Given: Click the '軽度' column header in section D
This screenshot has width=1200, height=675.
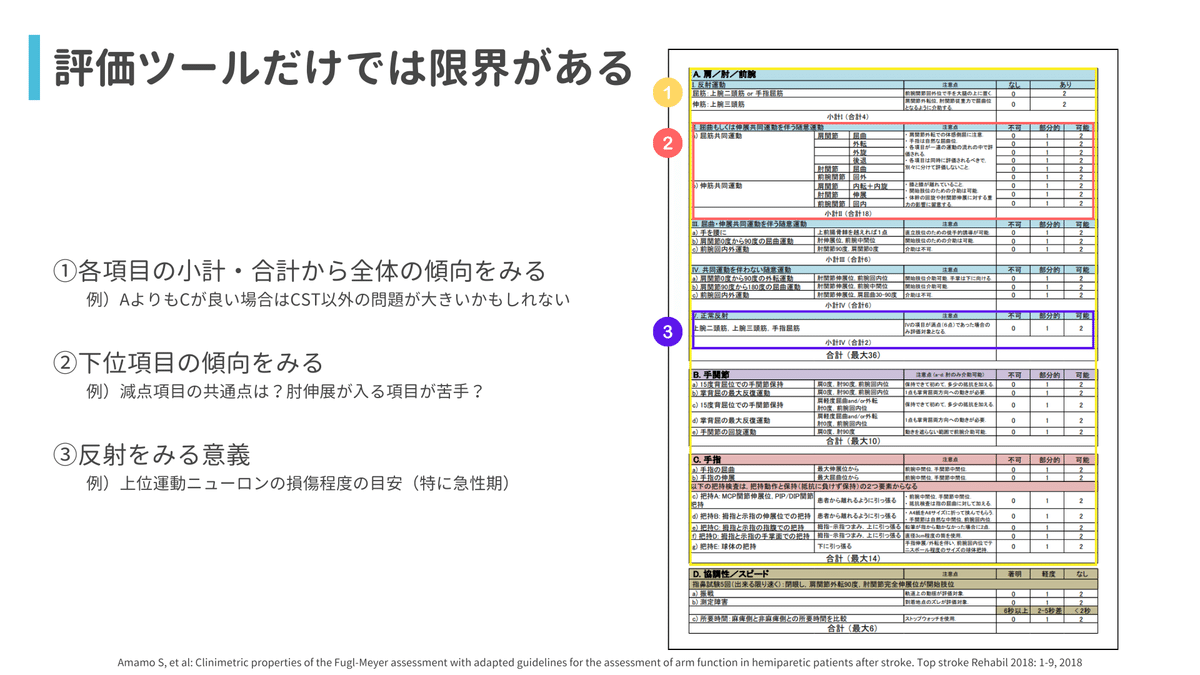Looking at the screenshot, I should click(1048, 575).
